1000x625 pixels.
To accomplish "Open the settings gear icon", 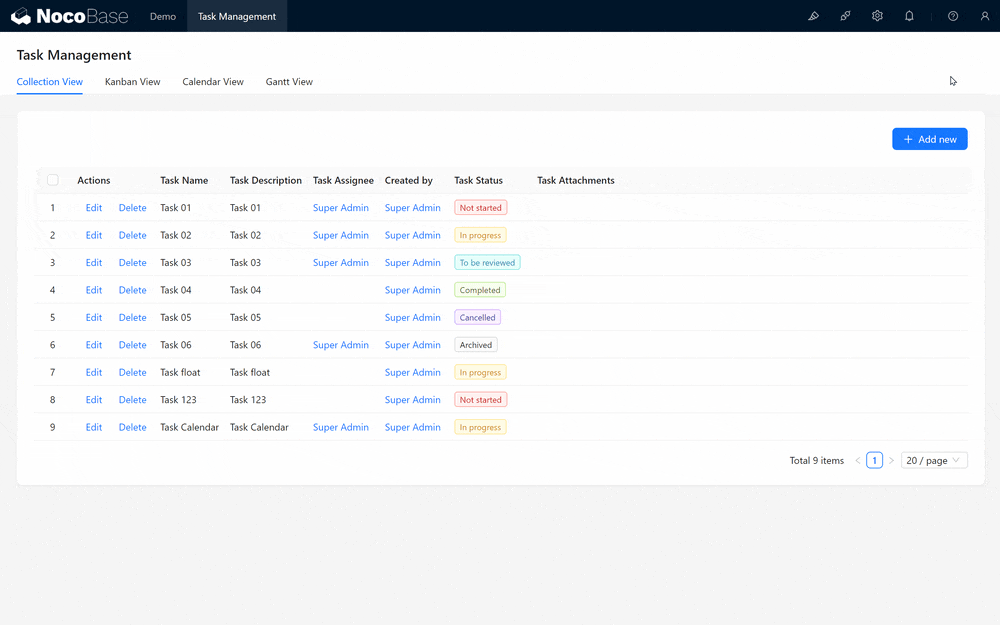I will (x=878, y=16).
